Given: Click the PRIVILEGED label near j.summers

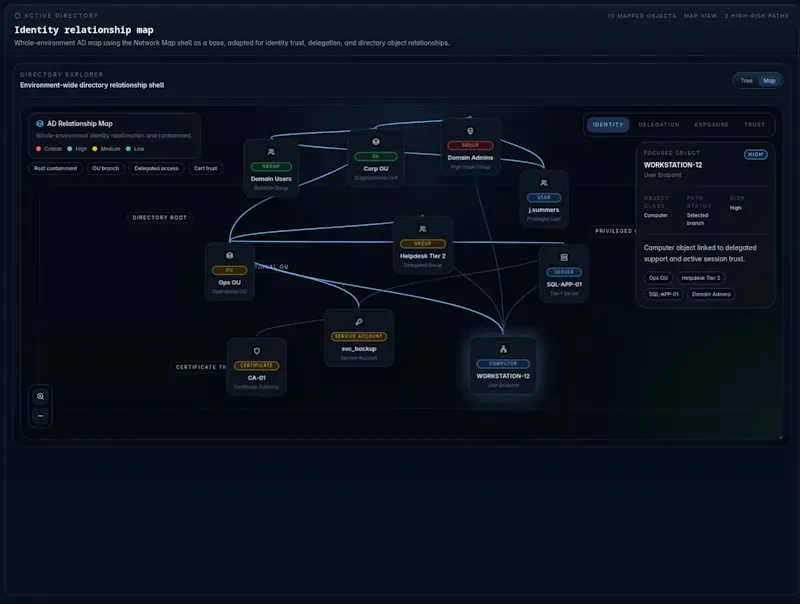Looking at the screenshot, I should [614, 231].
